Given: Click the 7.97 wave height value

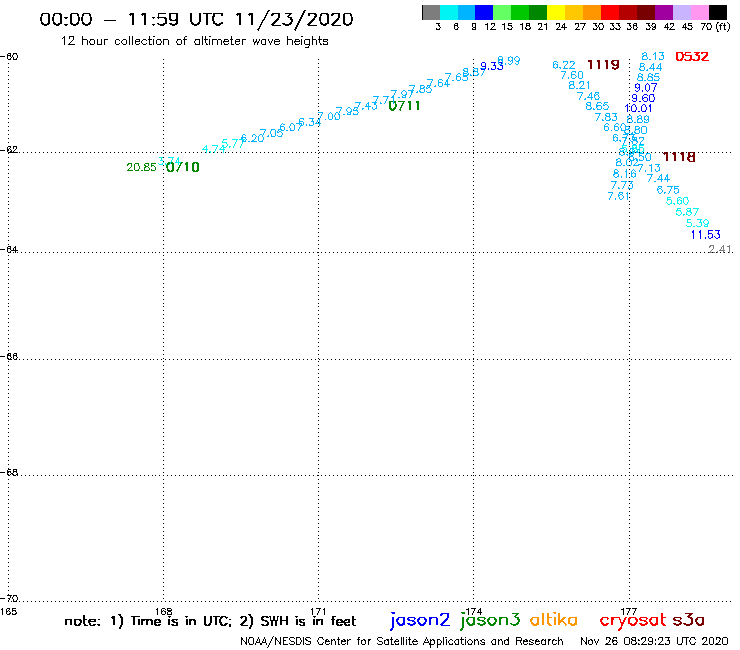Looking at the screenshot, I should (402, 94).
